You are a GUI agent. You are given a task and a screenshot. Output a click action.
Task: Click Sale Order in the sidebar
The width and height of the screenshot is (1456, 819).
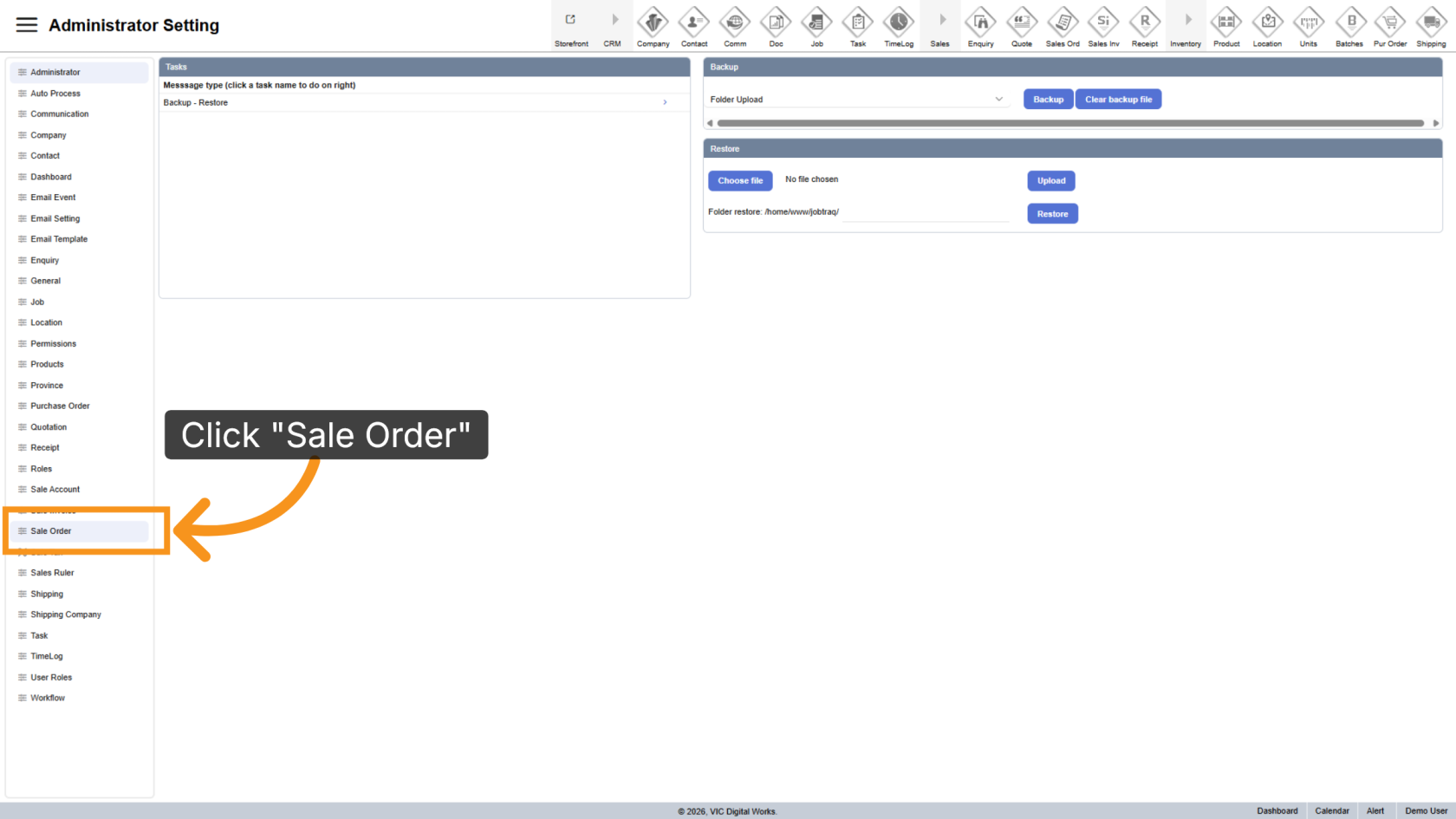click(x=79, y=531)
